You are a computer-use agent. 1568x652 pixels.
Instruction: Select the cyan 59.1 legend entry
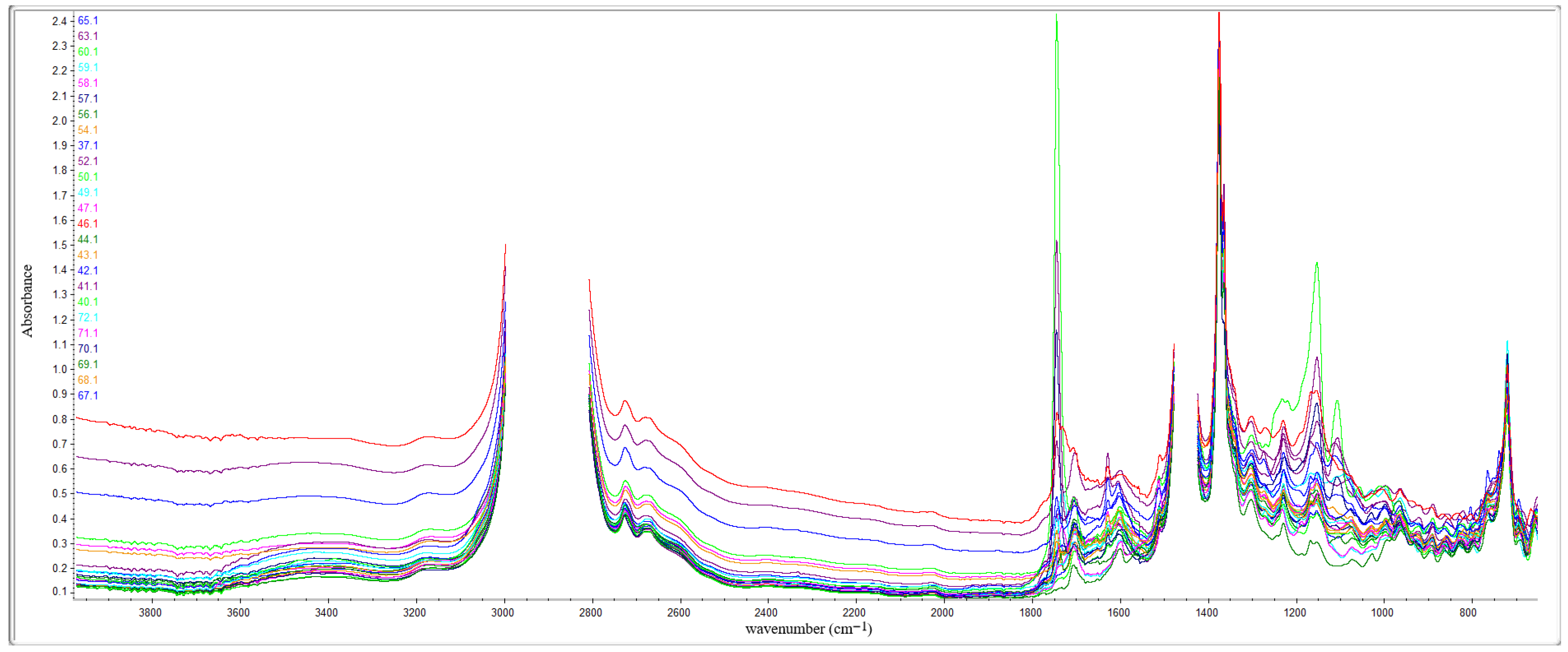[x=88, y=68]
